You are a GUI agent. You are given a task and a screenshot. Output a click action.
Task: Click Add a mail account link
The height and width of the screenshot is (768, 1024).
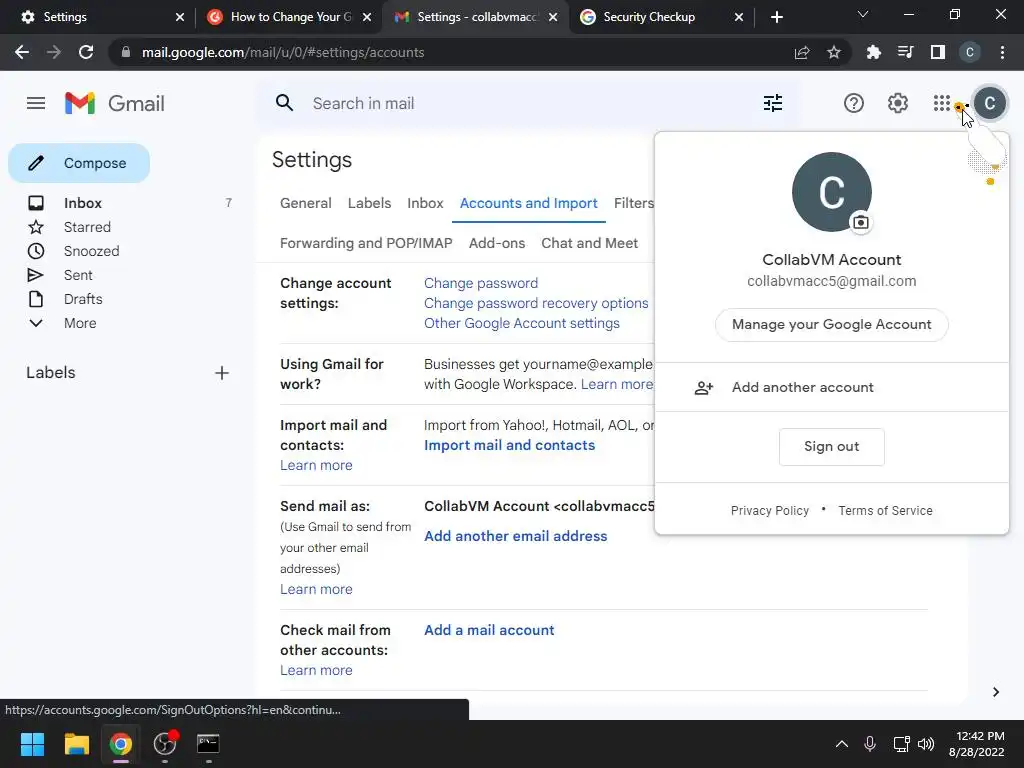488,630
